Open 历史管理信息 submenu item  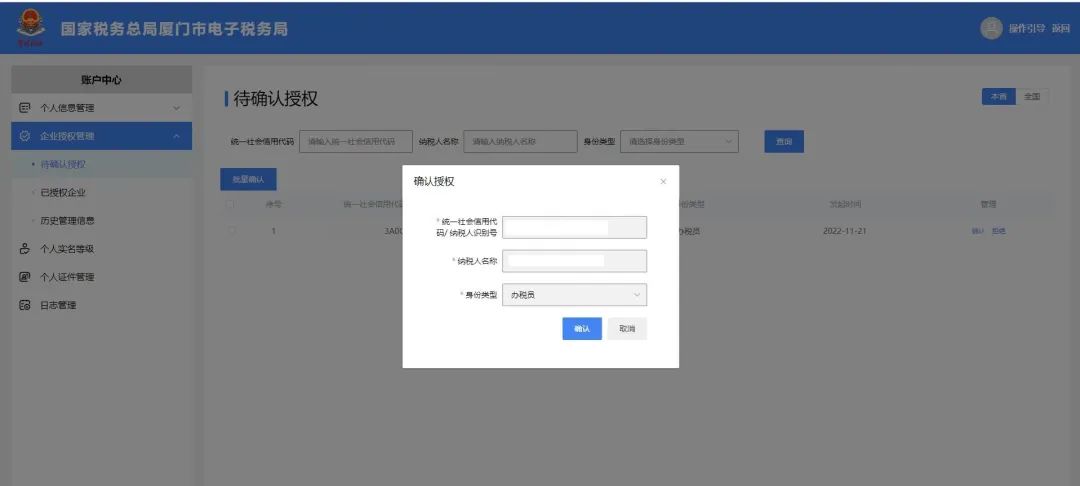coord(68,221)
